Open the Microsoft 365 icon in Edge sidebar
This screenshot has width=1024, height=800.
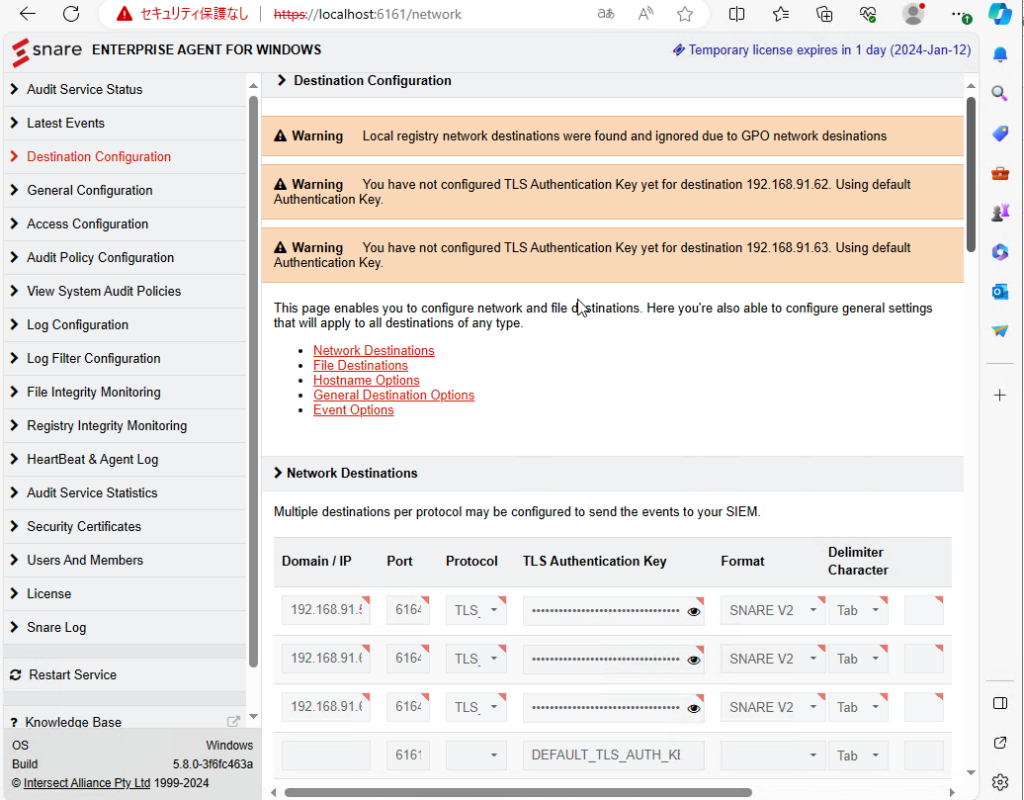[1000, 251]
